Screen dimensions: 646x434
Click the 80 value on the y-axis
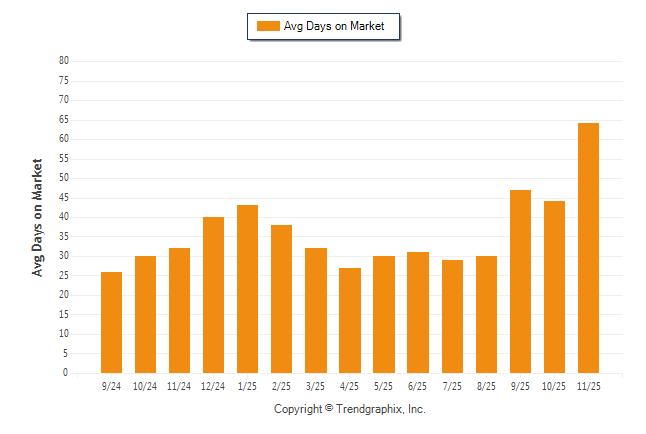click(64, 61)
